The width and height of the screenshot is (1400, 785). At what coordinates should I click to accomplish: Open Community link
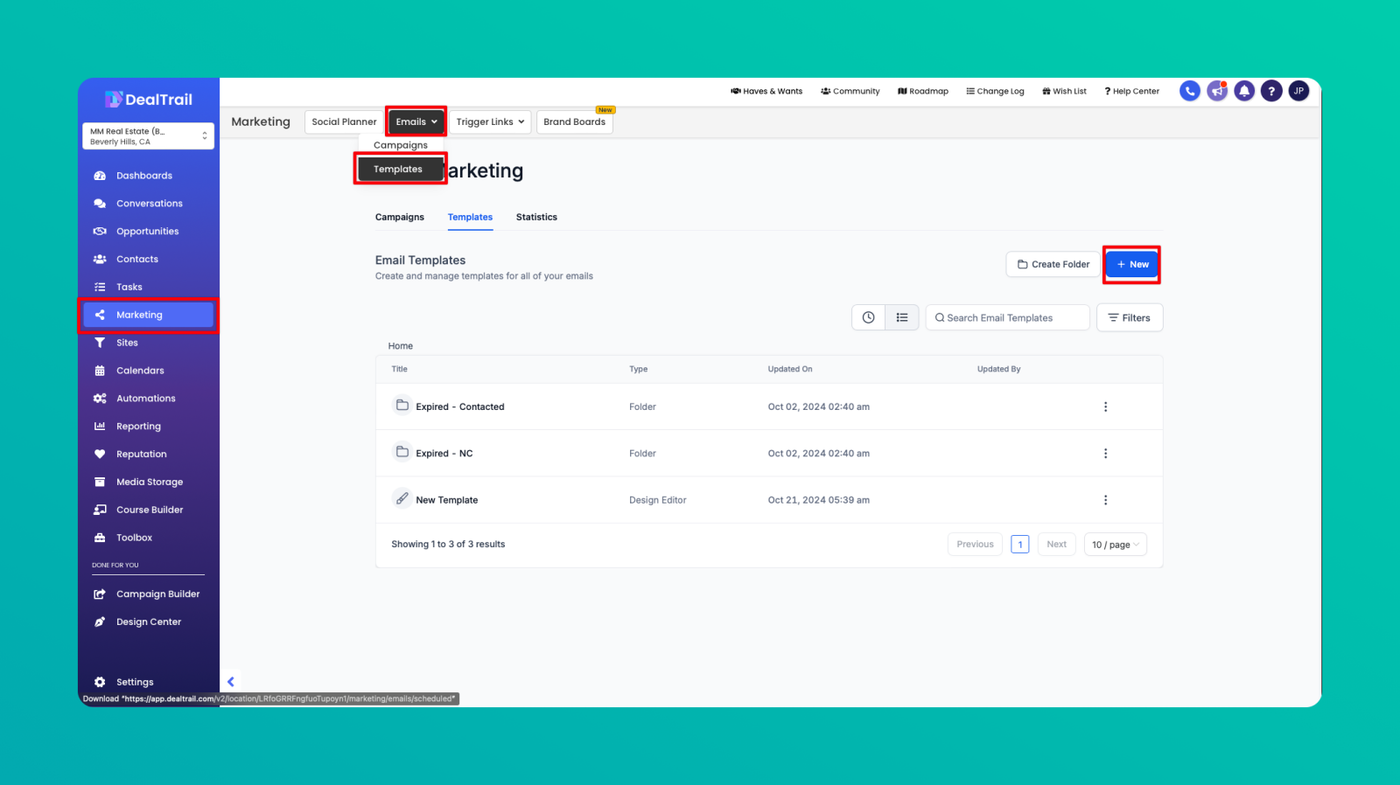click(x=850, y=91)
